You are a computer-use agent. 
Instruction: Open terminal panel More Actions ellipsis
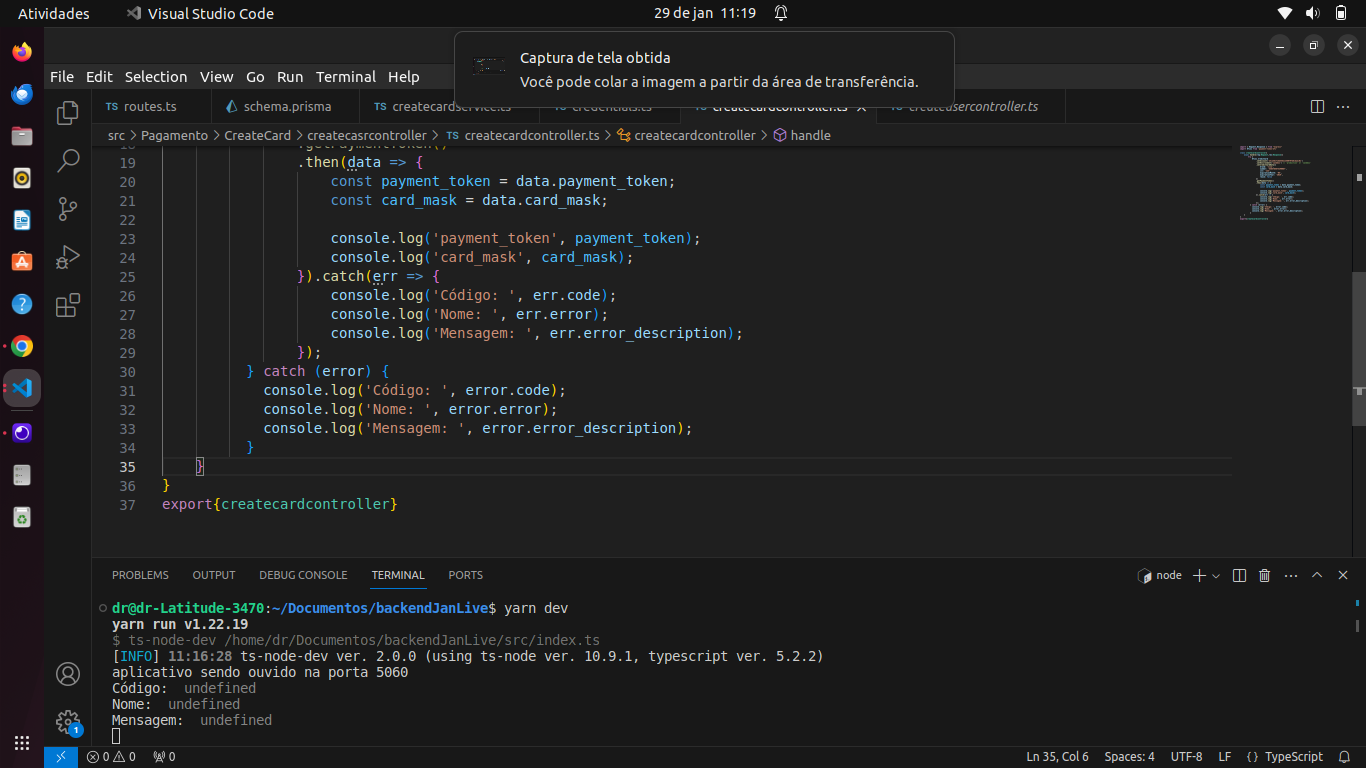click(1291, 575)
